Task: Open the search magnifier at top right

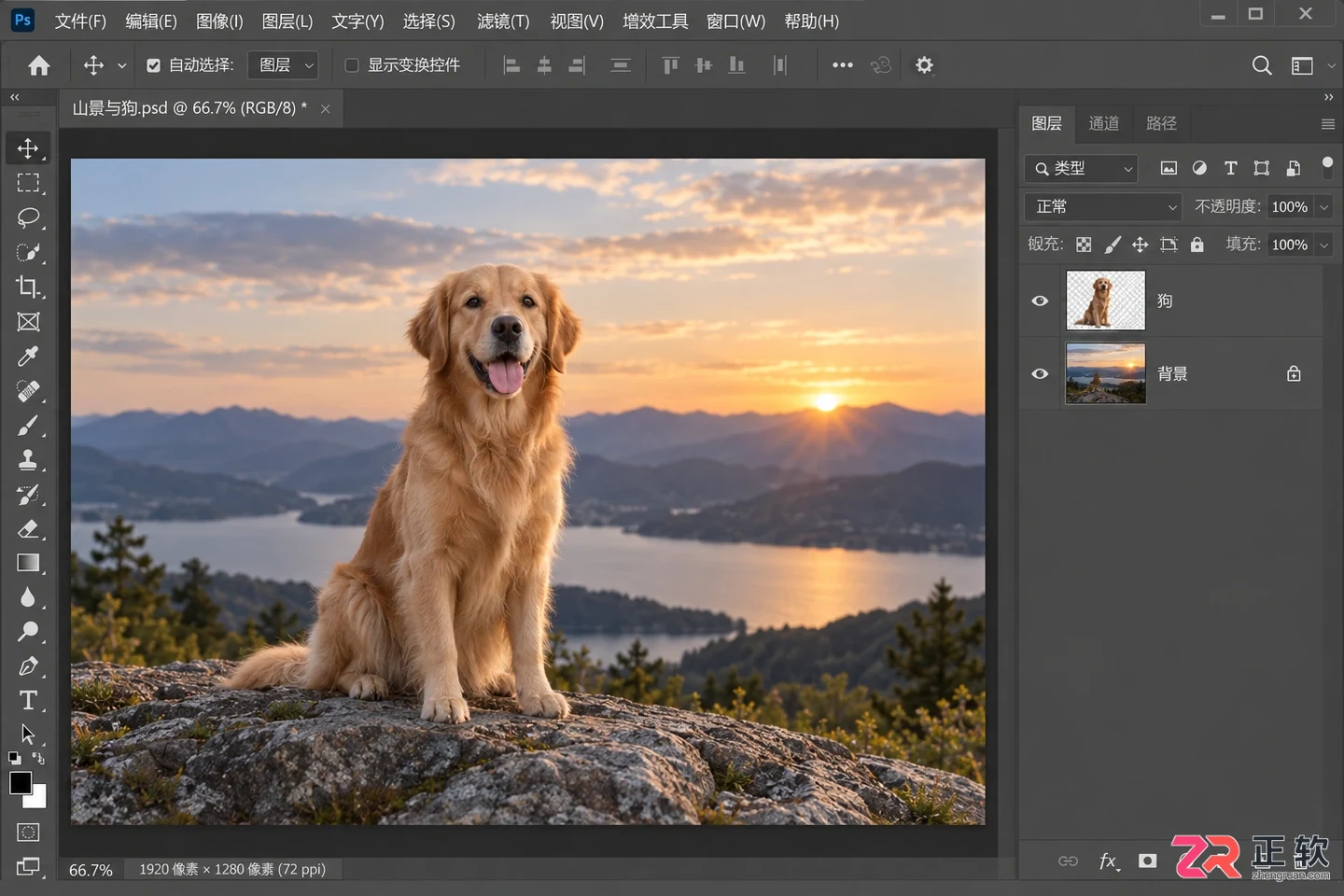Action: click(1262, 65)
